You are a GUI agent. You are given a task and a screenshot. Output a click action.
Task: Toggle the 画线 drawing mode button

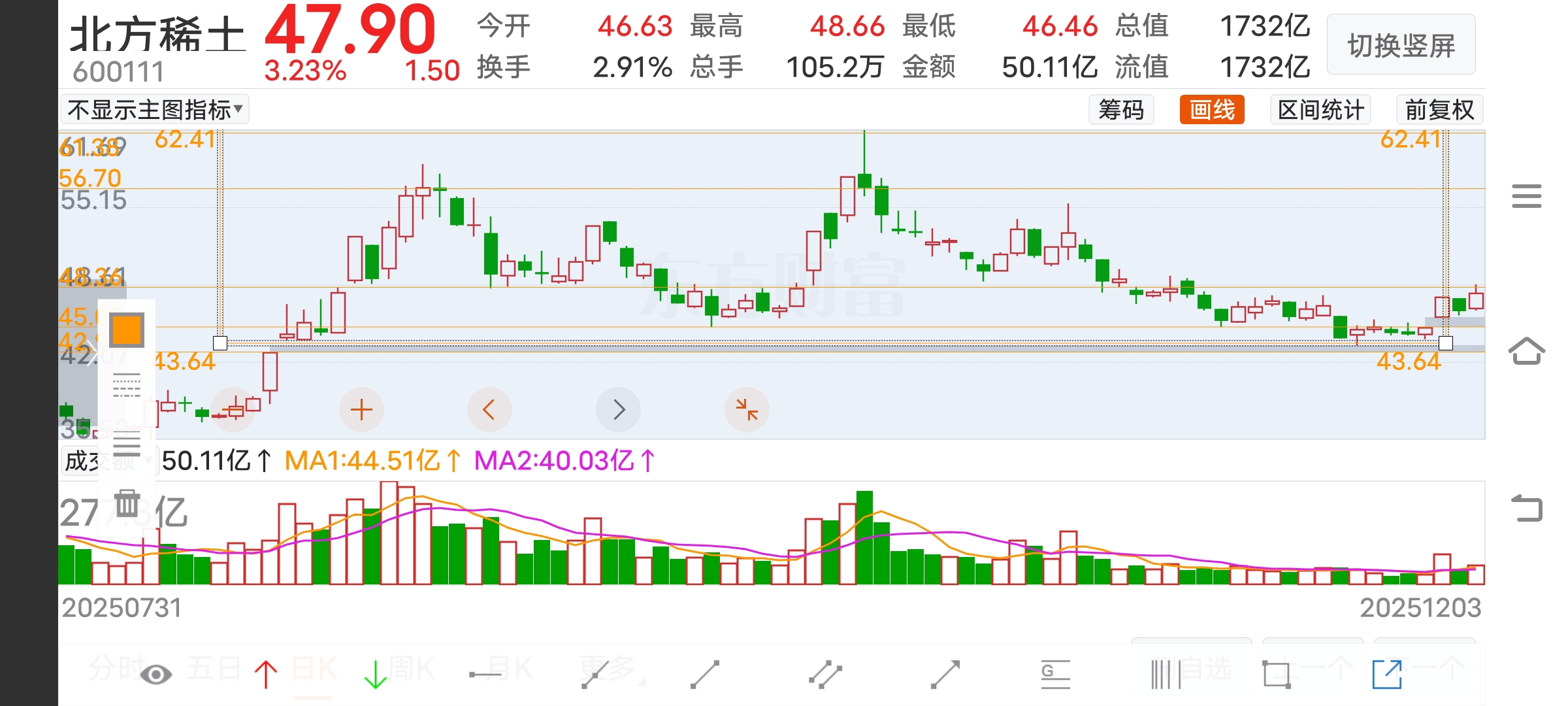click(x=1212, y=110)
